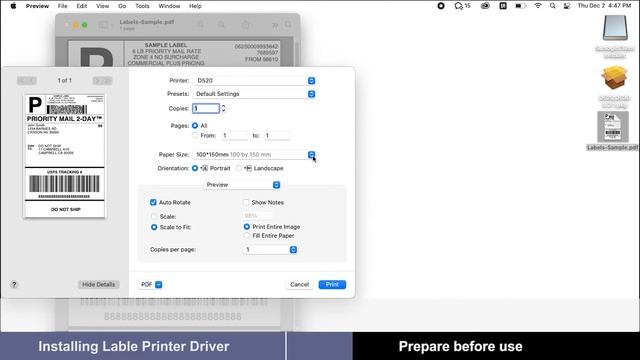Open the Window menu
This screenshot has height=360, width=640.
pos(169,6)
